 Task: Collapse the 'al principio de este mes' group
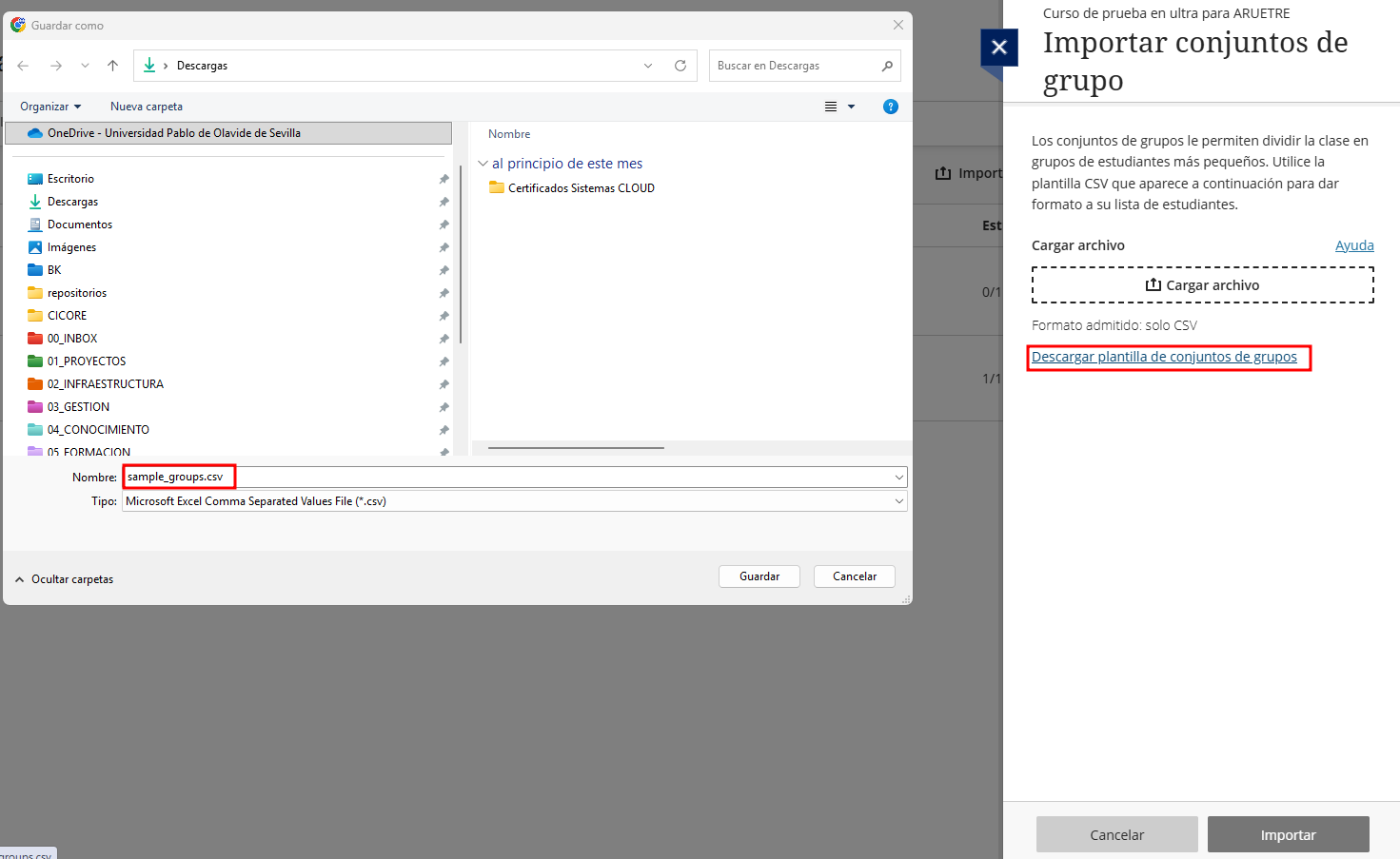[483, 164]
